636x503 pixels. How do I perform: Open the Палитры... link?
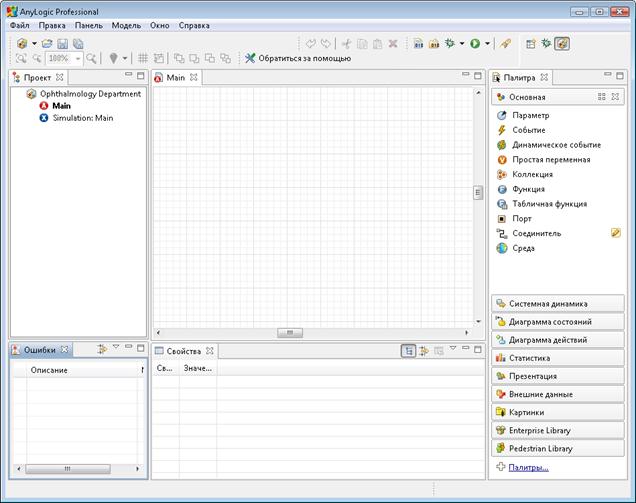tap(528, 467)
